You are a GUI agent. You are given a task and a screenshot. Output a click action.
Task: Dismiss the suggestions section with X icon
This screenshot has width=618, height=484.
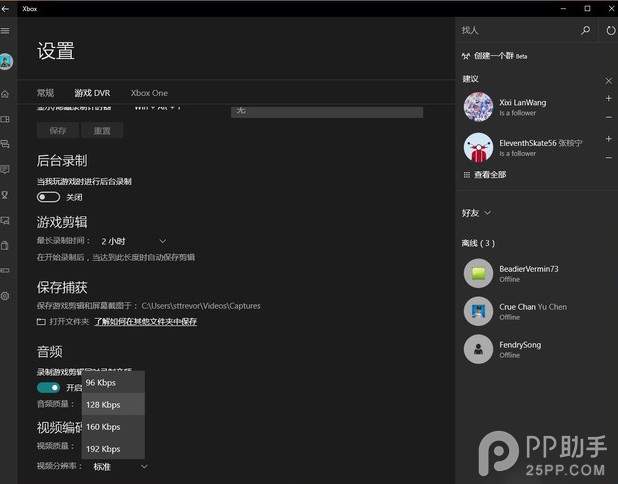point(609,80)
